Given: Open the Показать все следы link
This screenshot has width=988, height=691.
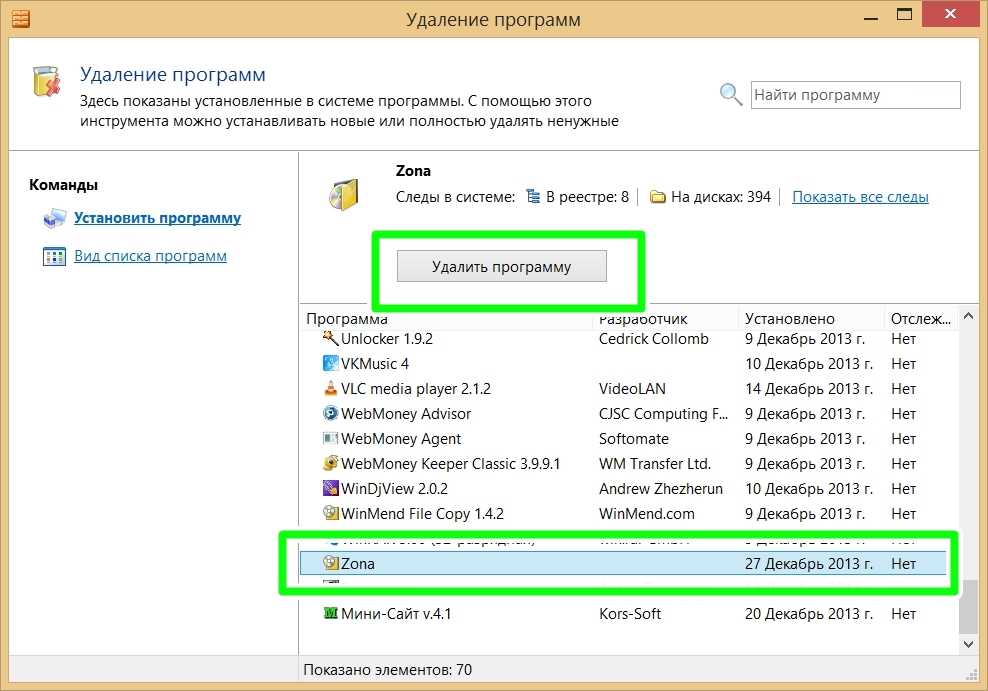Looking at the screenshot, I should (x=860, y=197).
